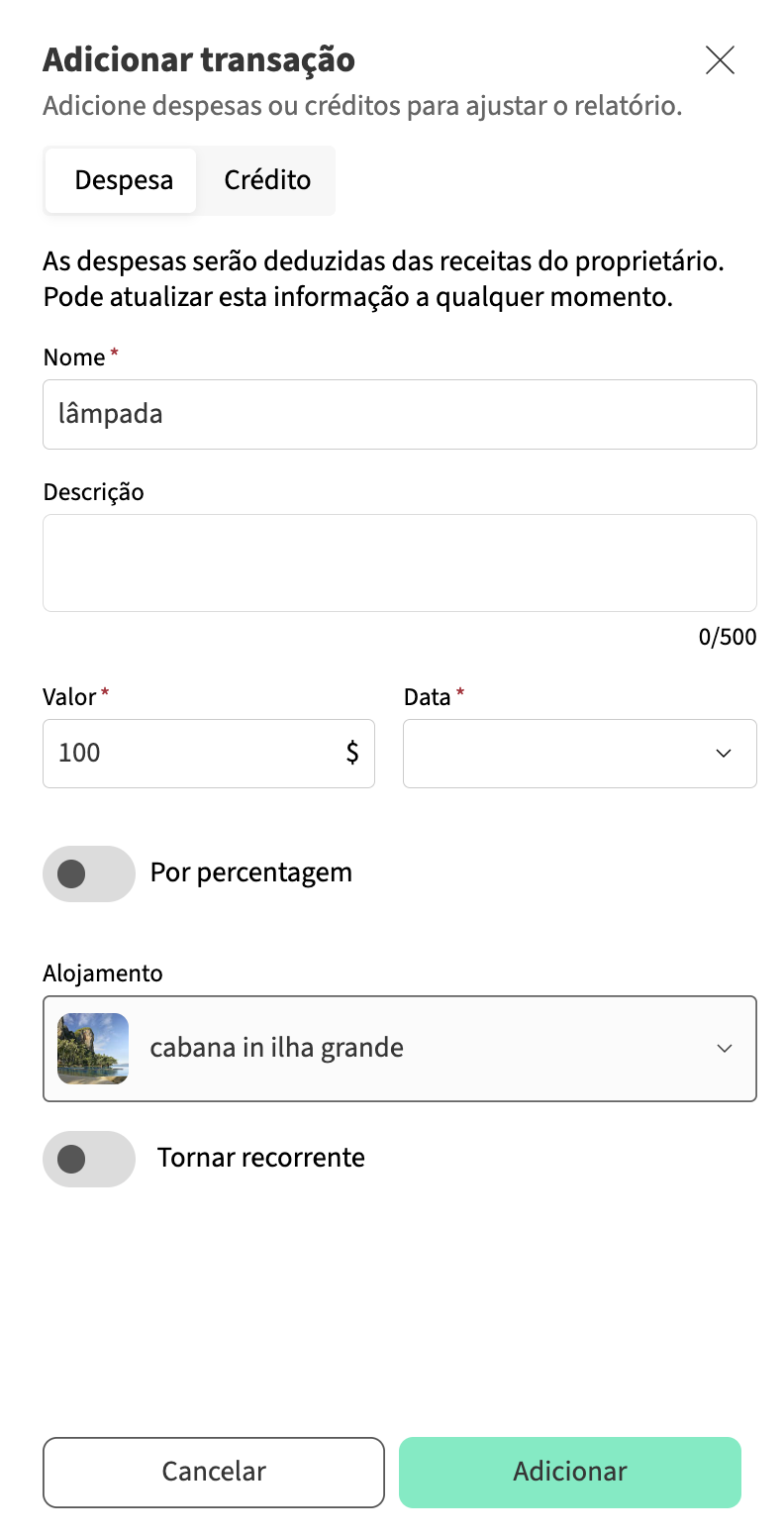
Task: Click the Adicionar button
Action: click(x=569, y=1472)
